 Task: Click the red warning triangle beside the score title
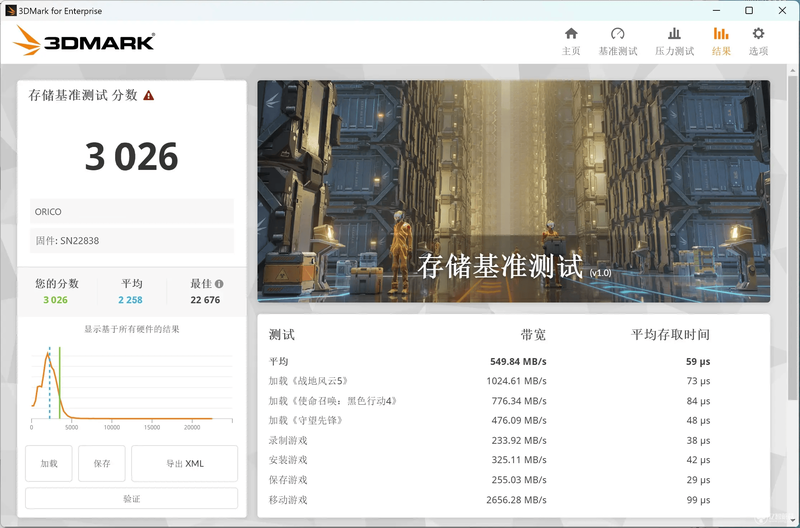148,95
